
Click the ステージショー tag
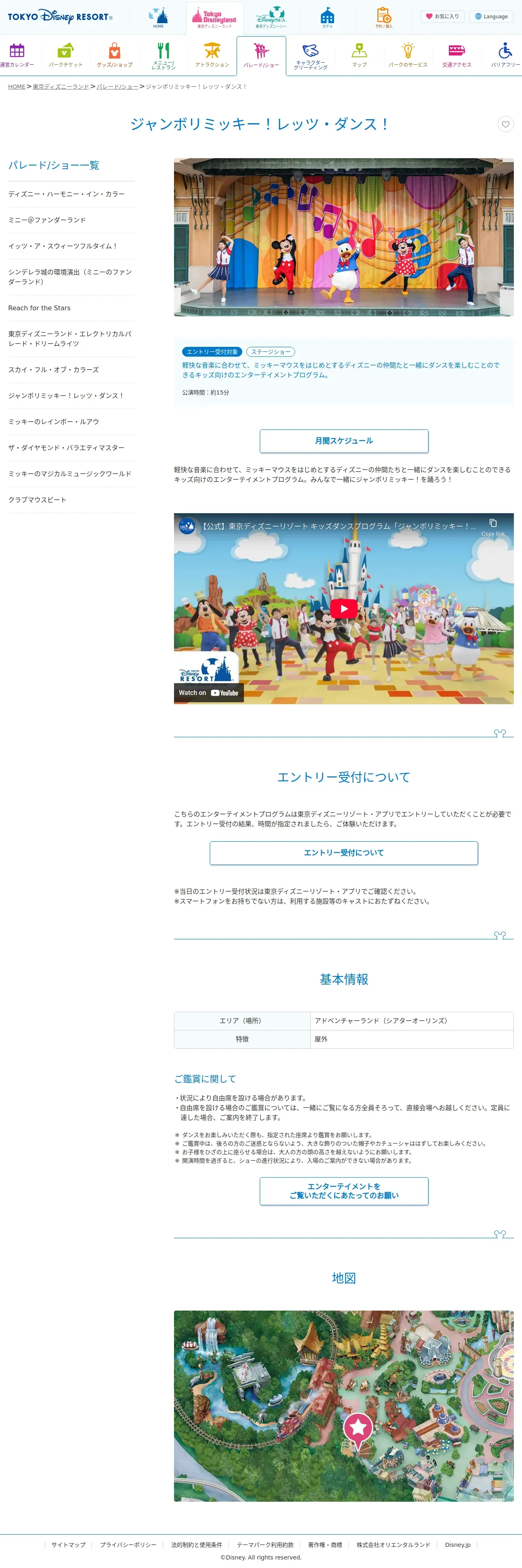point(271,352)
